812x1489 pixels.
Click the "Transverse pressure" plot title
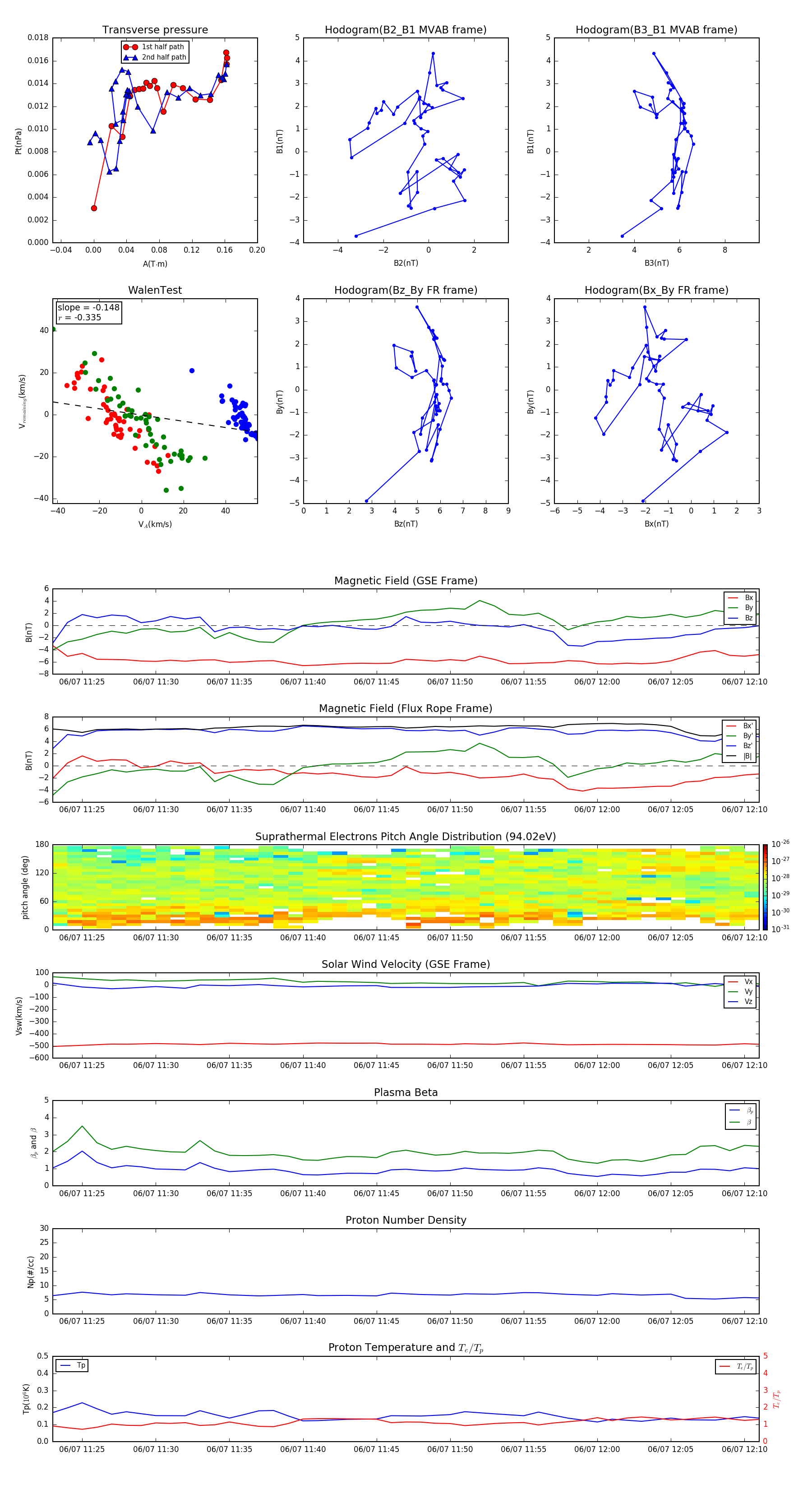[155, 30]
